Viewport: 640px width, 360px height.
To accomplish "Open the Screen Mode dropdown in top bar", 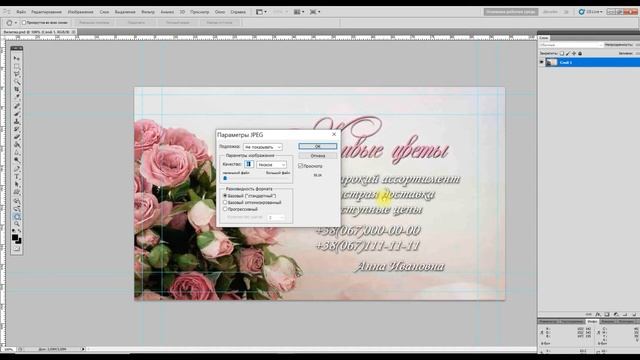I will point(315,12).
